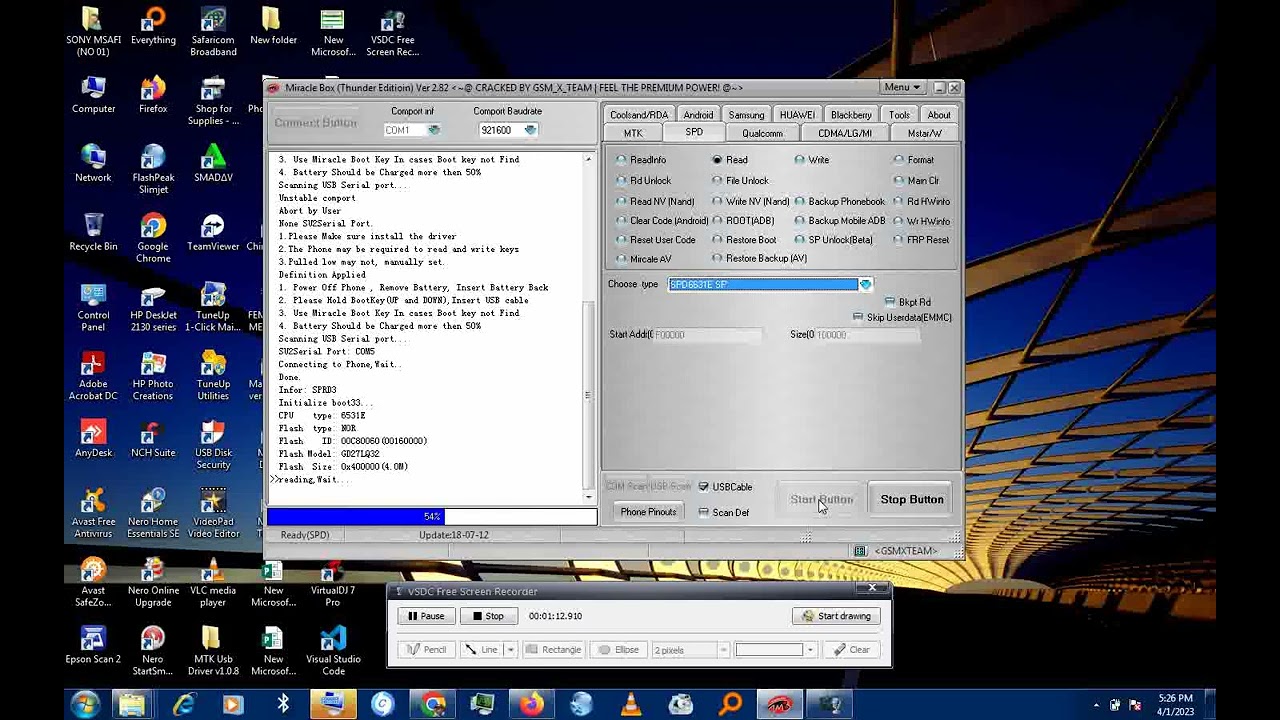
Task: Open the CDMA/LG/MI tab
Action: [845, 134]
